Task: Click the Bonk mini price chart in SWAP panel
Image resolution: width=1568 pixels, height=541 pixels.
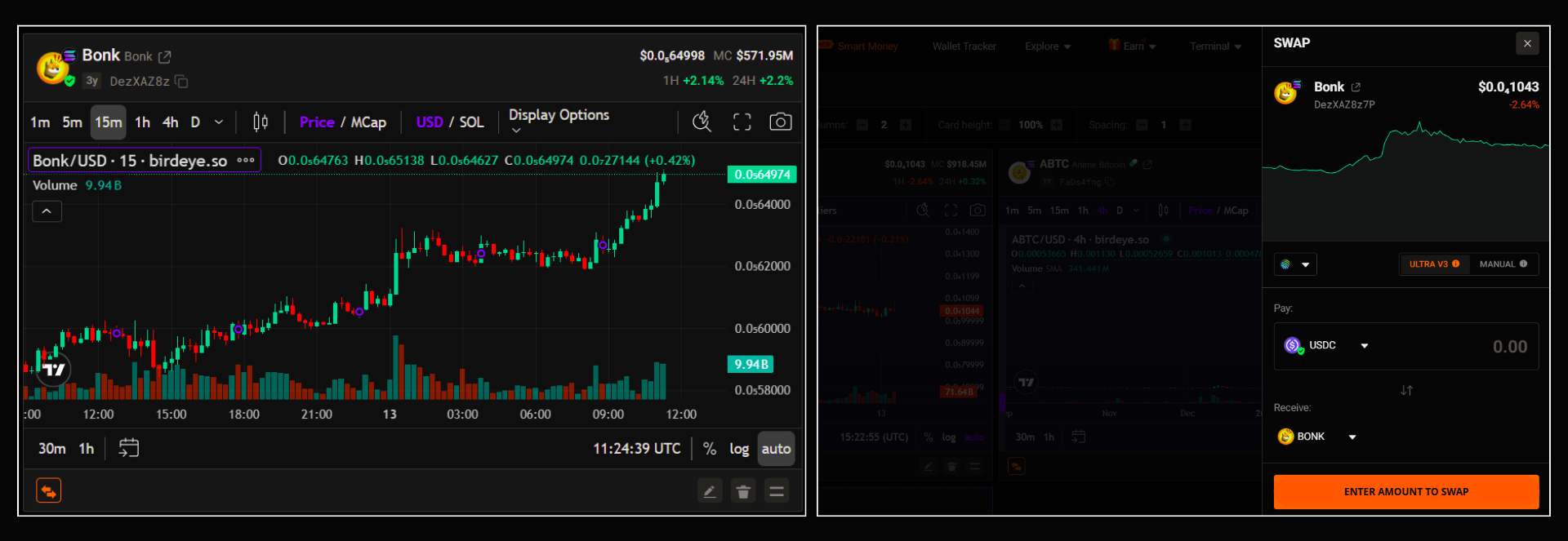Action: [x=1405, y=180]
